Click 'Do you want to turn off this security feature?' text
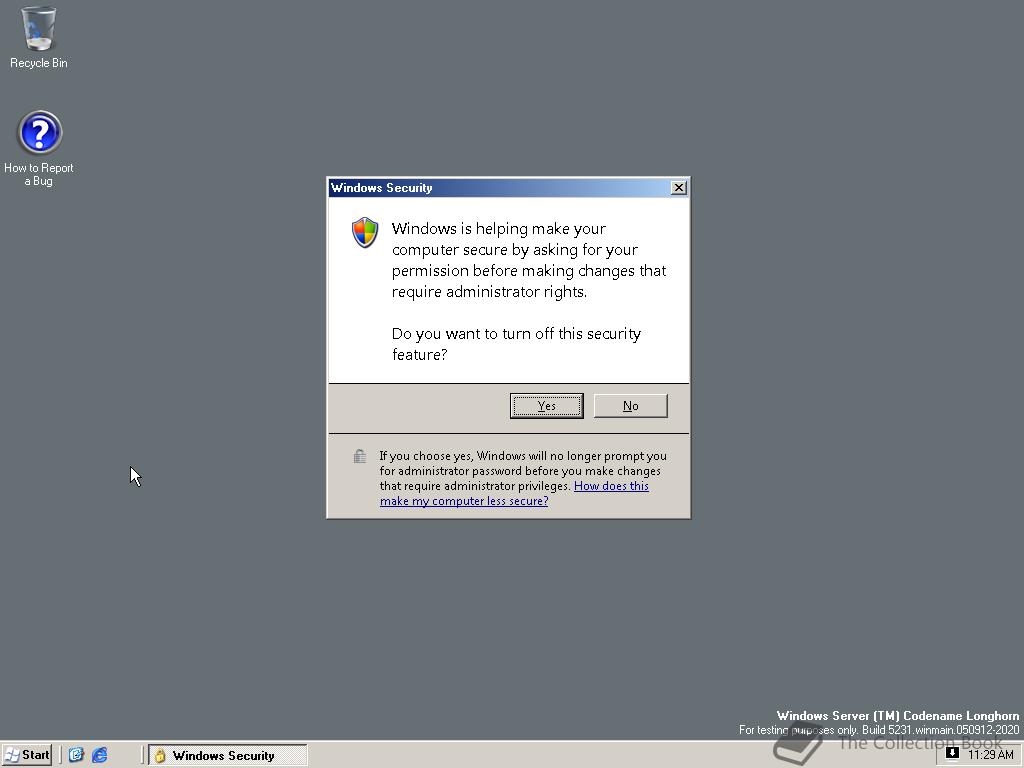Image resolution: width=1024 pixels, height=768 pixels. pos(516,344)
